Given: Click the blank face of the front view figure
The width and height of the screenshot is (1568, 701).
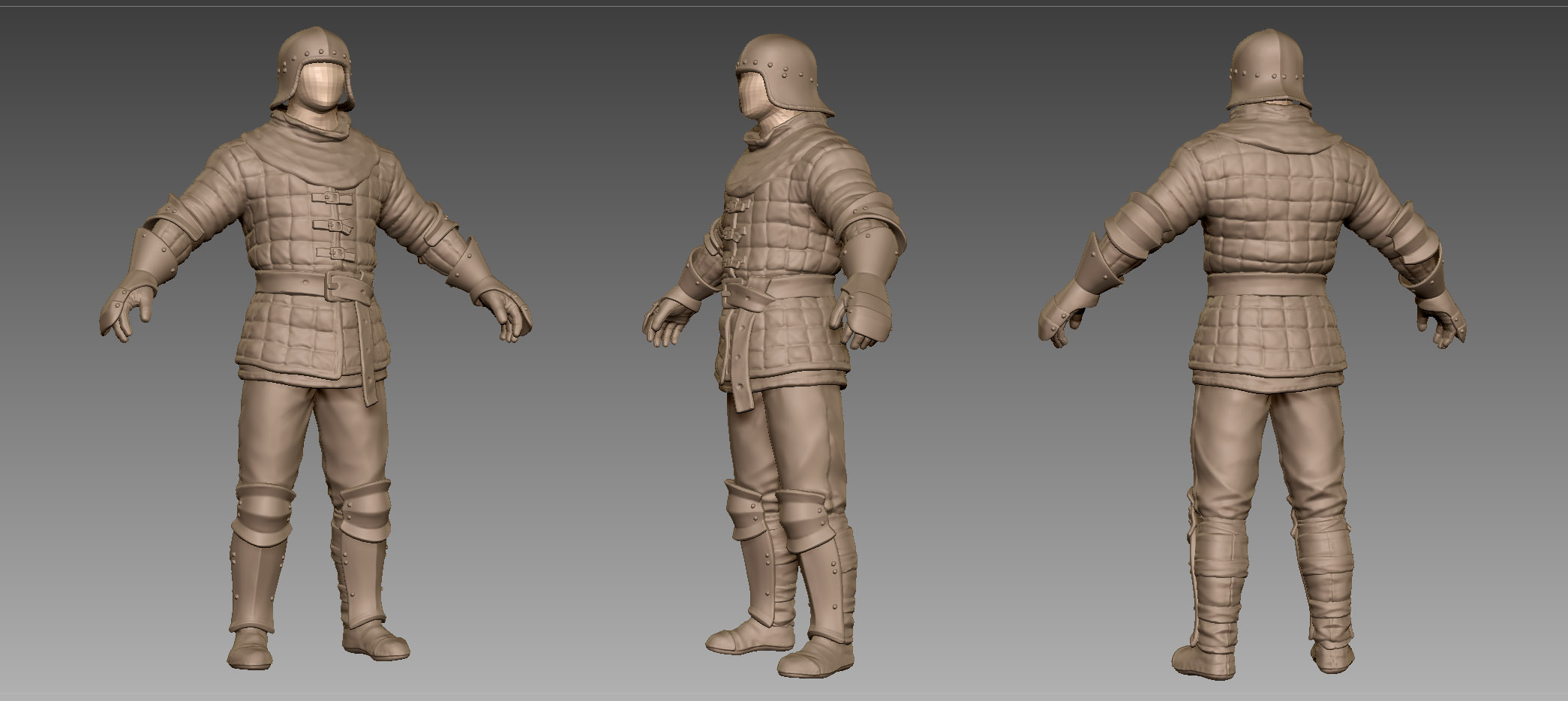Looking at the screenshot, I should (324, 85).
